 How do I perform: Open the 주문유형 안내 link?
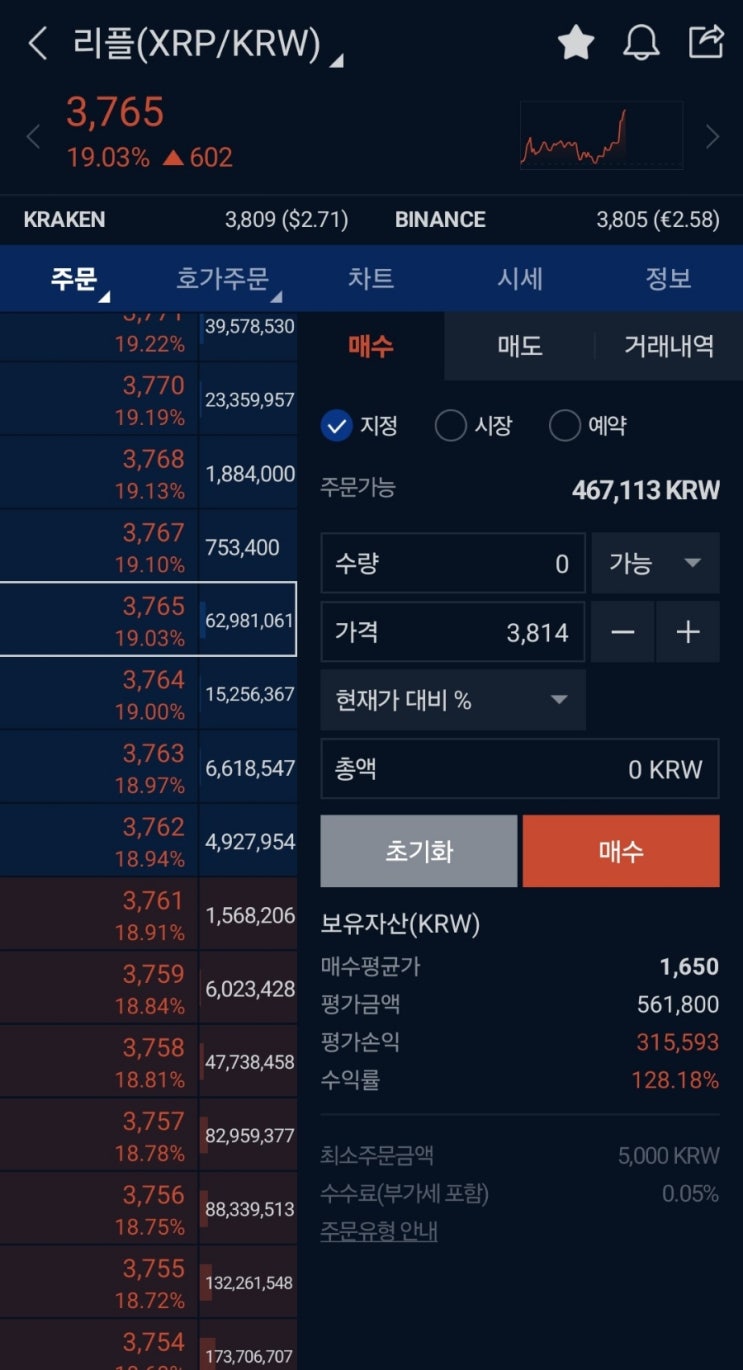[x=379, y=1231]
